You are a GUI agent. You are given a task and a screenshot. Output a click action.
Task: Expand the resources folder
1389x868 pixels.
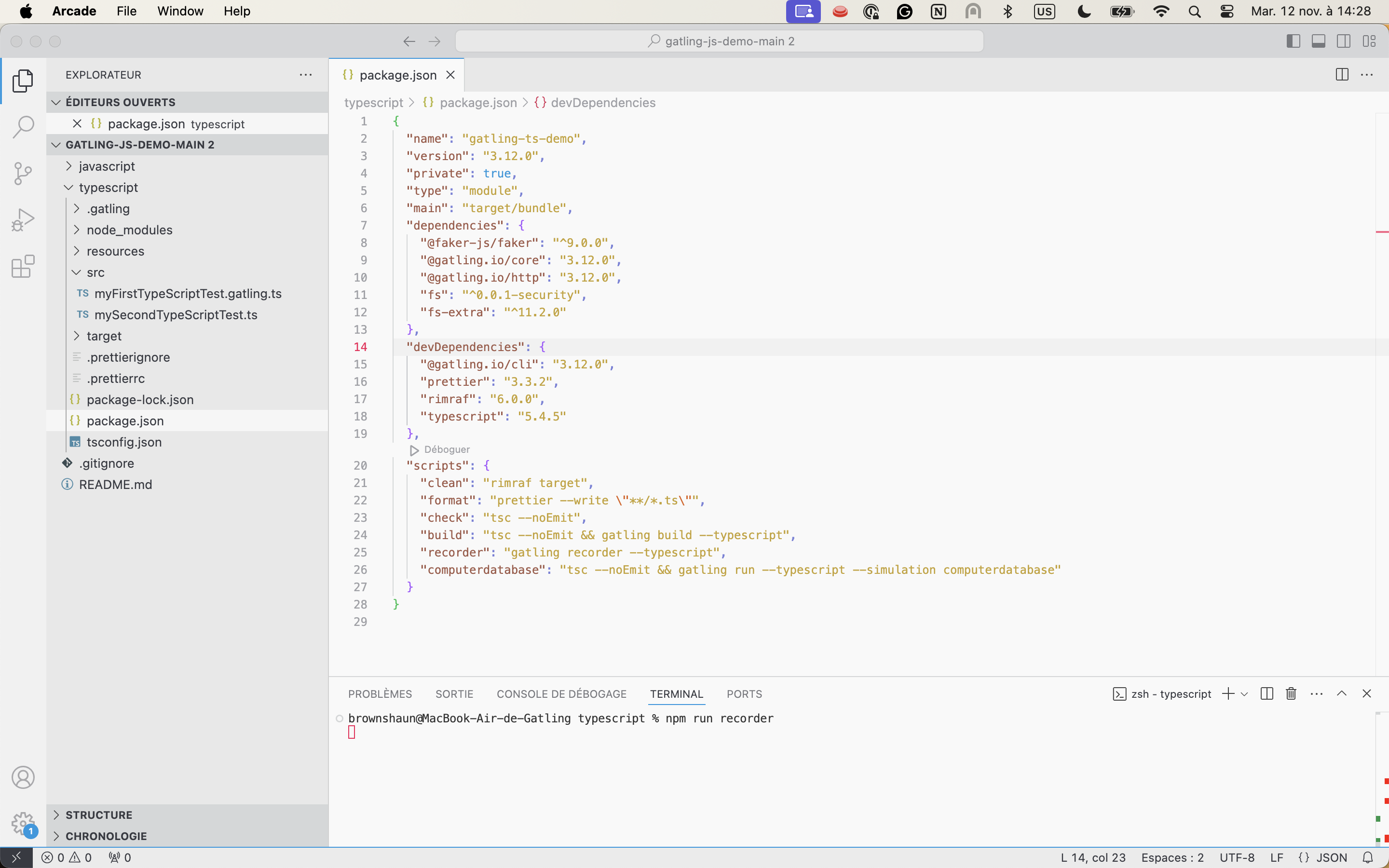click(x=187, y=251)
